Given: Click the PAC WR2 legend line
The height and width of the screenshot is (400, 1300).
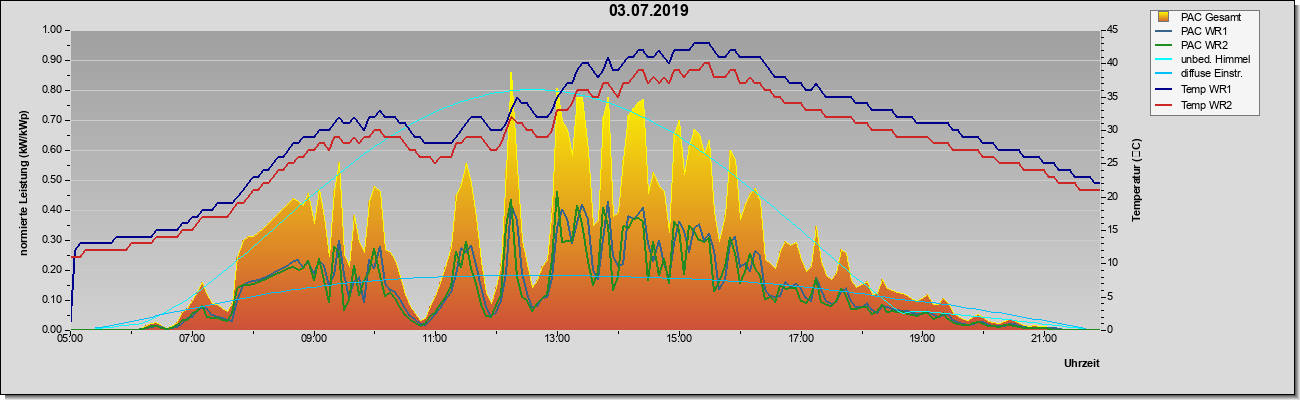Looking at the screenshot, I should pos(1165,46).
